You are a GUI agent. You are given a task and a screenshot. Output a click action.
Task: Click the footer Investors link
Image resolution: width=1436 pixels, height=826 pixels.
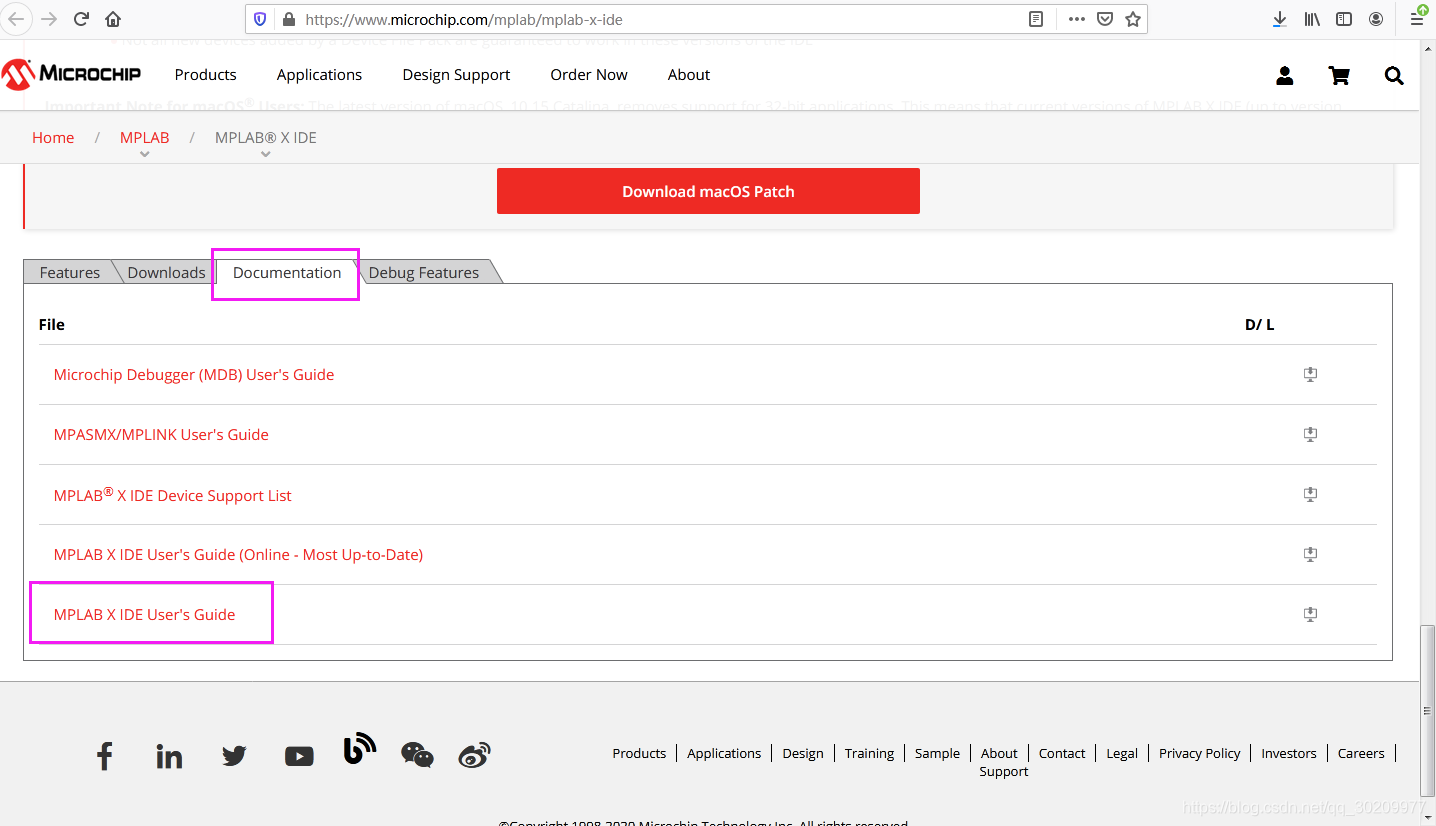pos(1289,753)
